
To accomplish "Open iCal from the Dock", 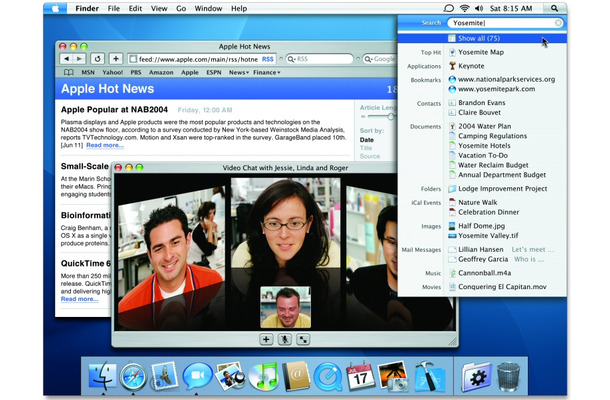I will tap(360, 376).
